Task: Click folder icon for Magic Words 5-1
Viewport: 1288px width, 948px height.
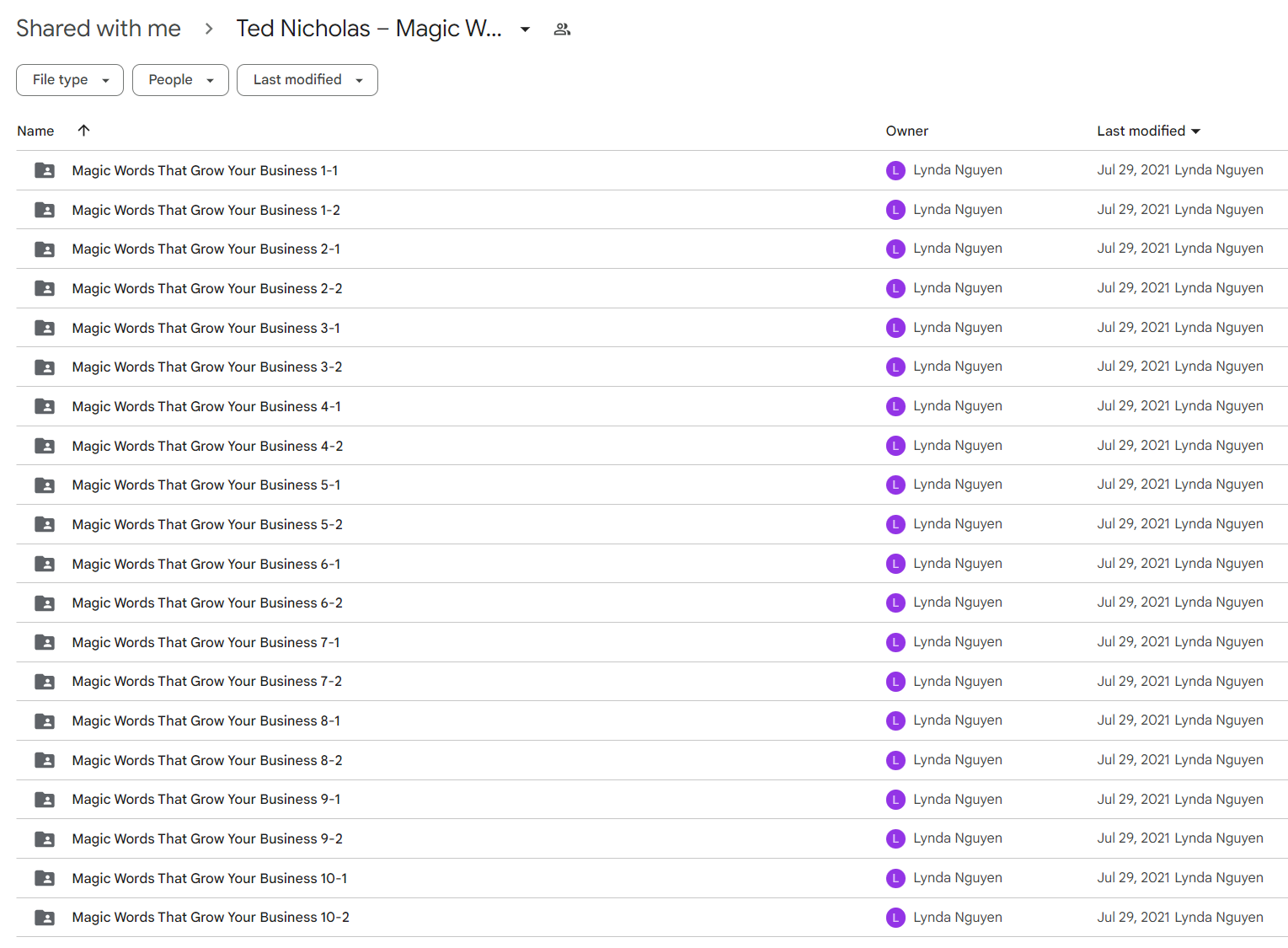Action: 45,485
